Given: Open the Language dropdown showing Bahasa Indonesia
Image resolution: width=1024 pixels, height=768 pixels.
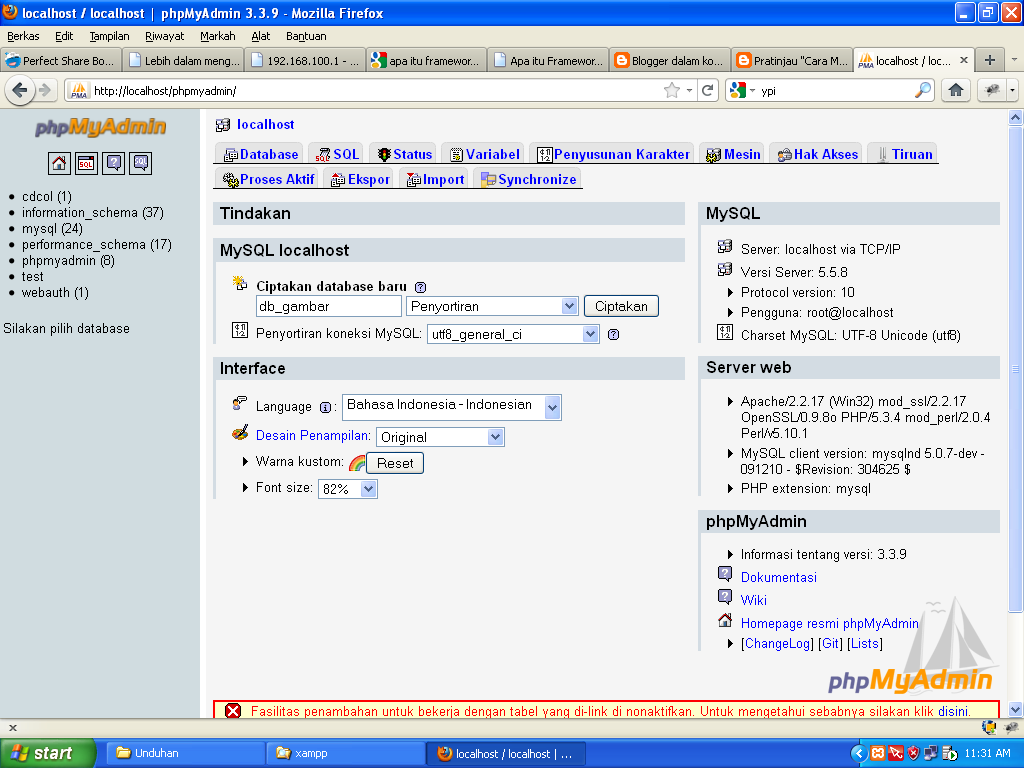Looking at the screenshot, I should (451, 407).
